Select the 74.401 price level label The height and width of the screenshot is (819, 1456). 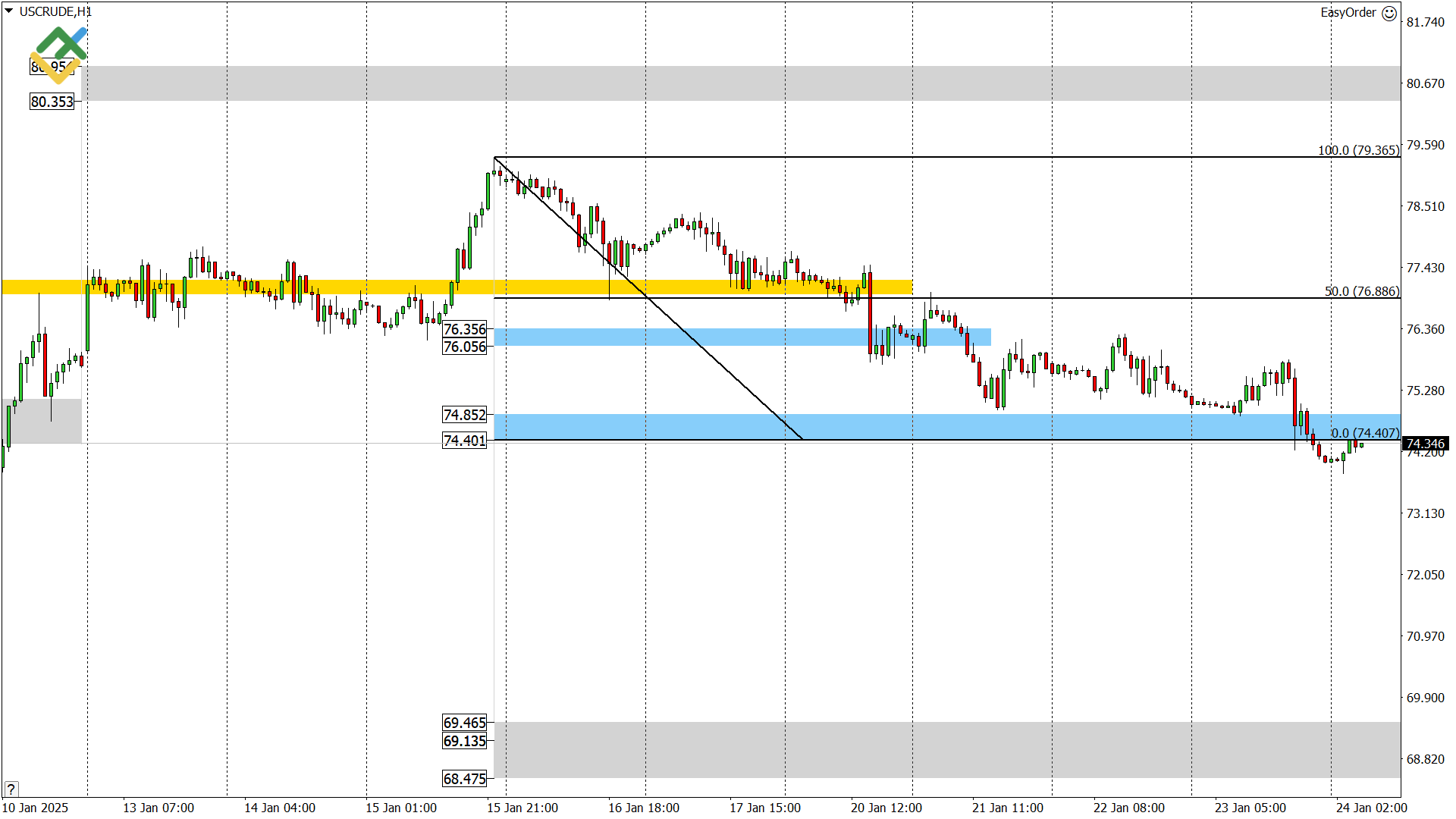pyautogui.click(x=465, y=441)
